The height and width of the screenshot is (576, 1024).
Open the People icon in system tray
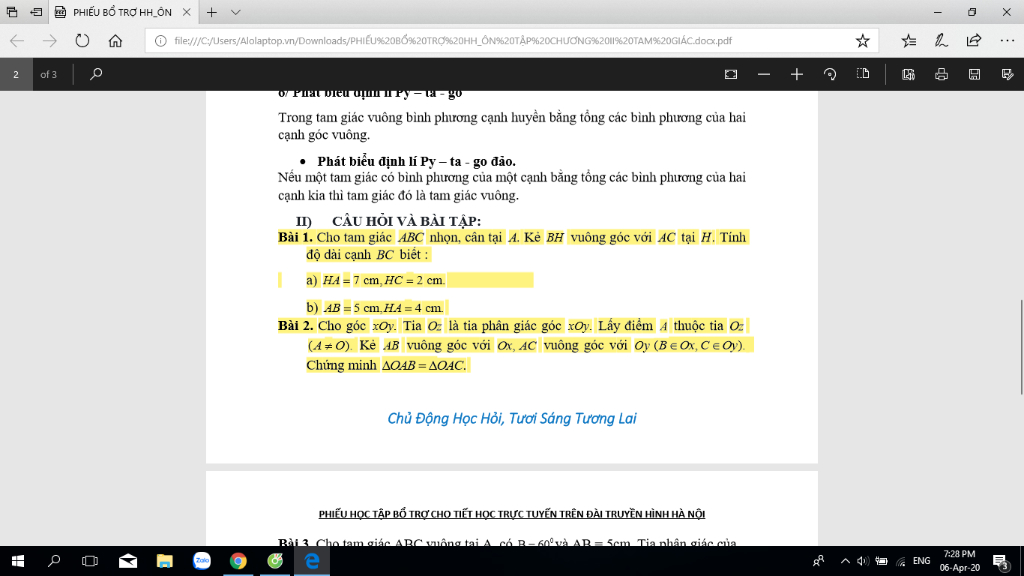[818, 561]
